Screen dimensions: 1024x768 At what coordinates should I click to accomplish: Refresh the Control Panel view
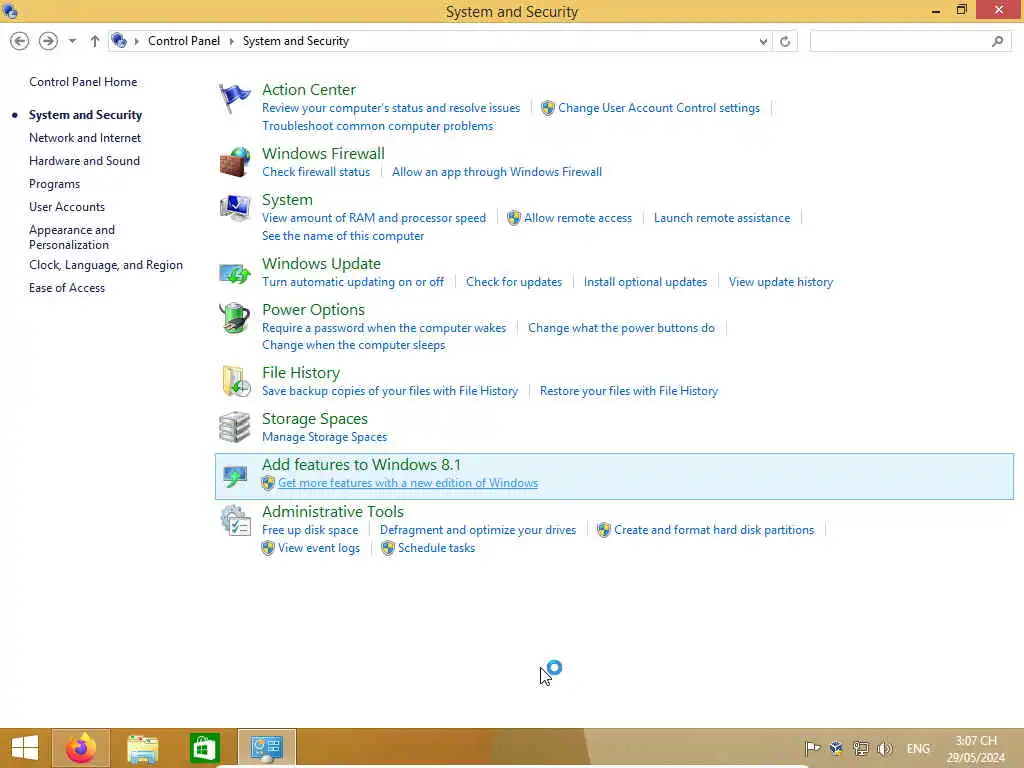[x=785, y=41]
